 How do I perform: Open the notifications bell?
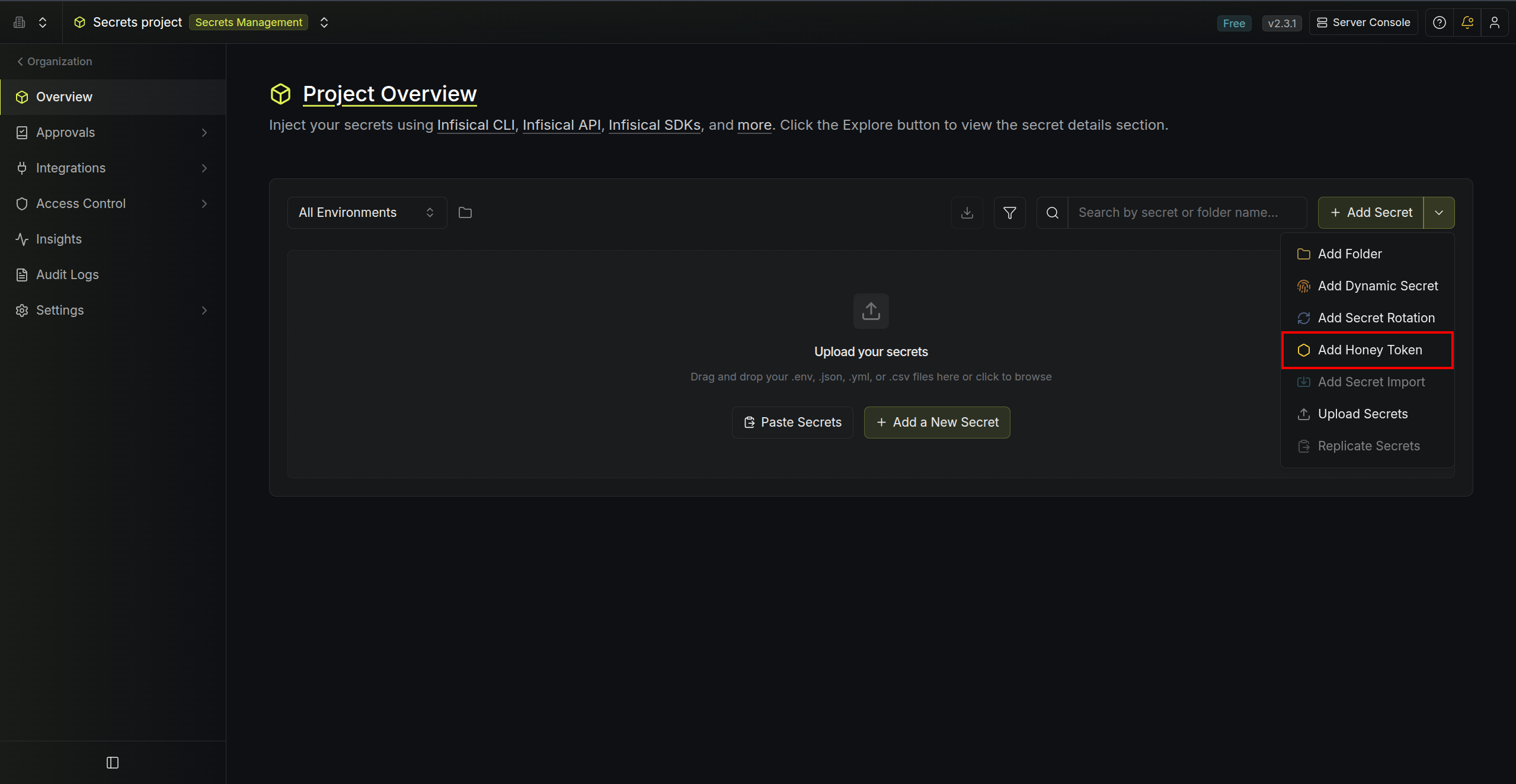(x=1467, y=23)
